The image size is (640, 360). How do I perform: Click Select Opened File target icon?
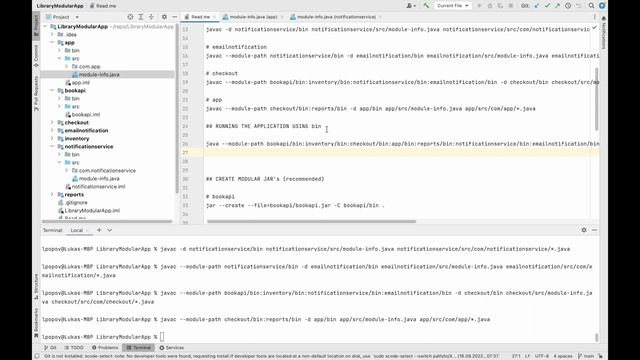pyautogui.click(x=130, y=17)
